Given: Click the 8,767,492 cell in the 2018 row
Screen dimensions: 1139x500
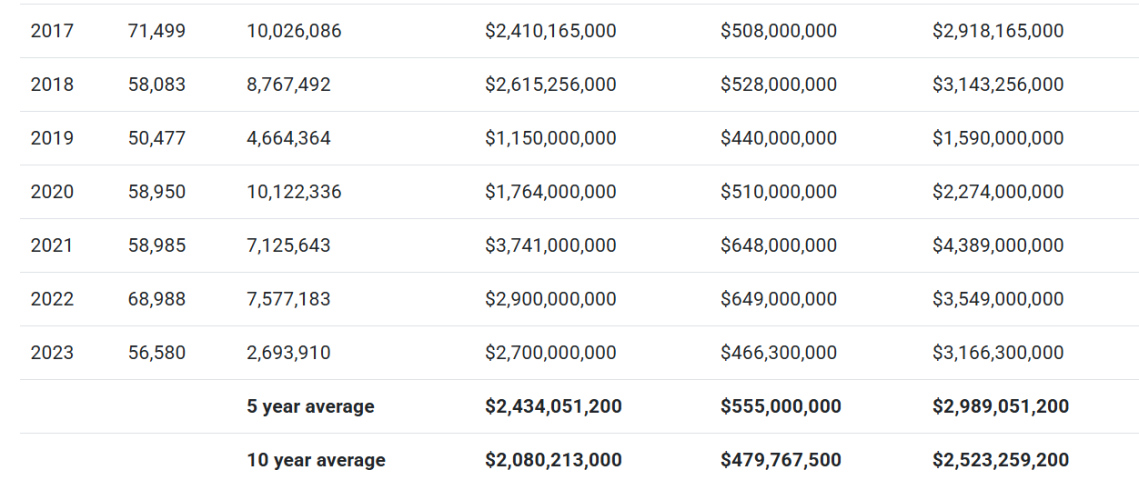Looking at the screenshot, I should point(288,85).
